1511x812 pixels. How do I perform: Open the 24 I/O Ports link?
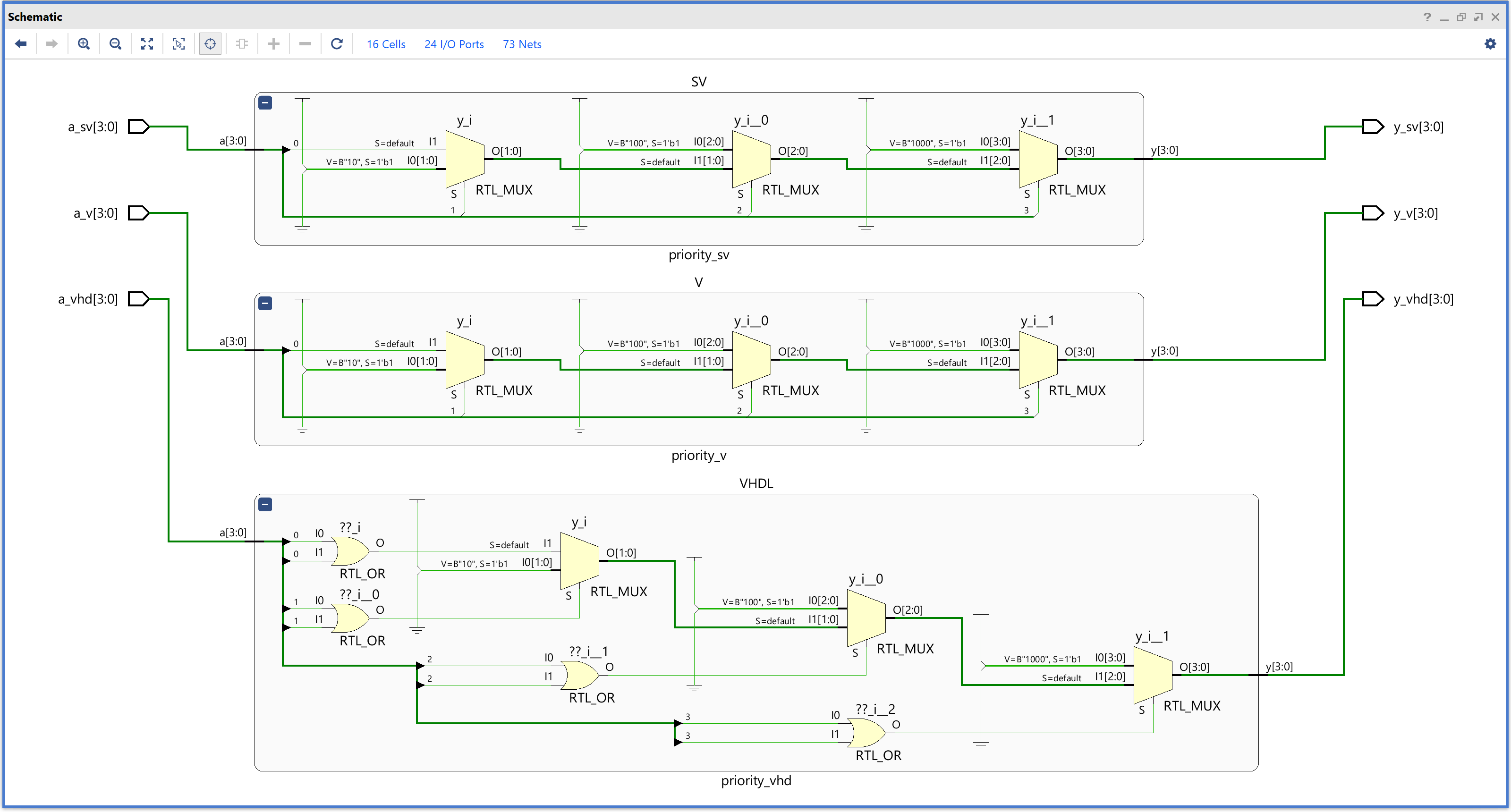[x=454, y=44]
